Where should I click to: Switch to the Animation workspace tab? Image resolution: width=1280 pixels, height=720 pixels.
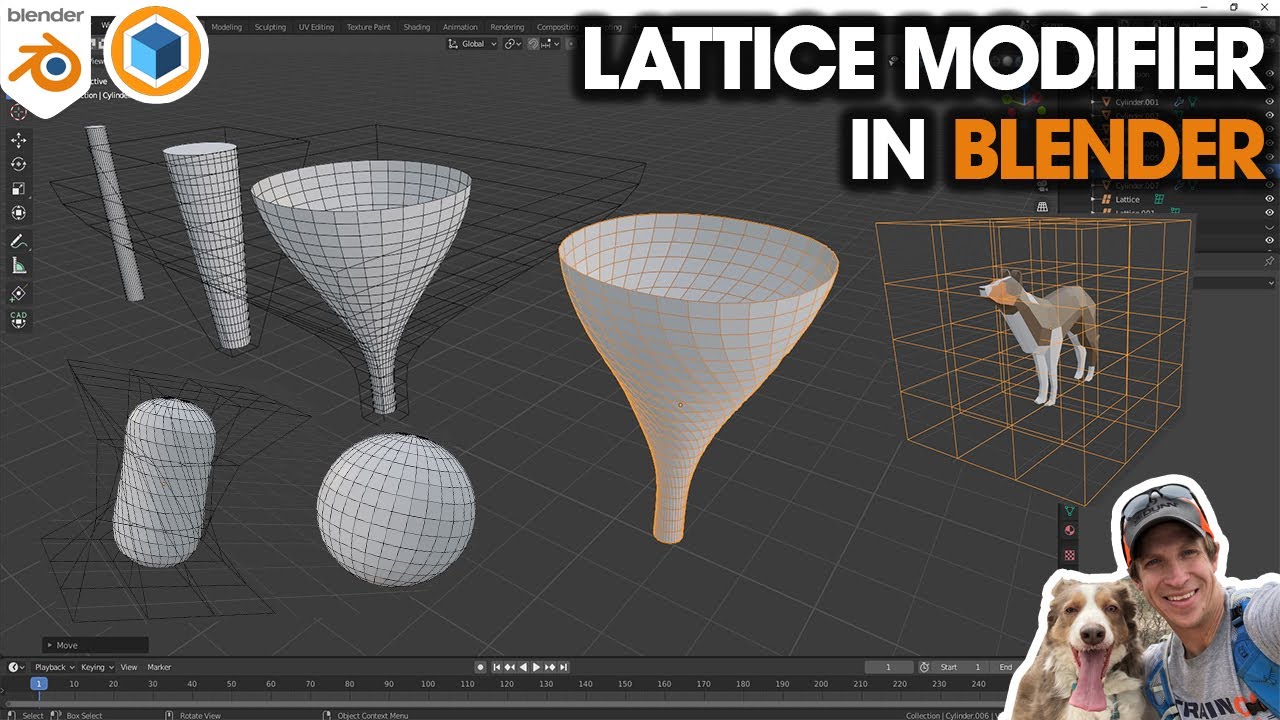[460, 27]
